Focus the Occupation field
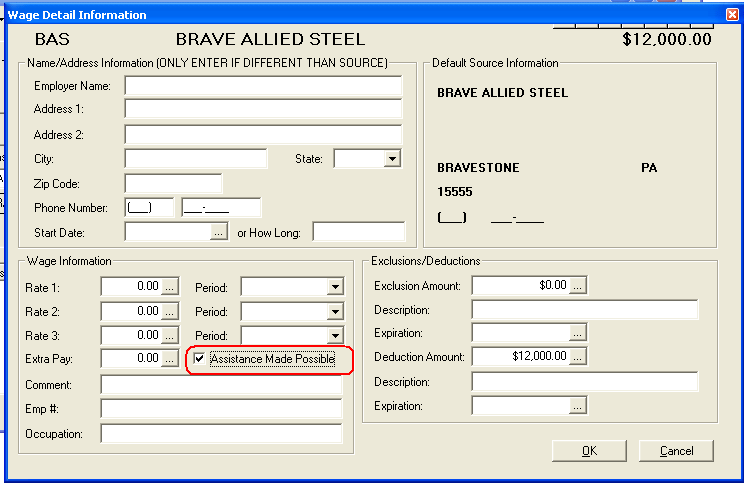 coord(221,434)
